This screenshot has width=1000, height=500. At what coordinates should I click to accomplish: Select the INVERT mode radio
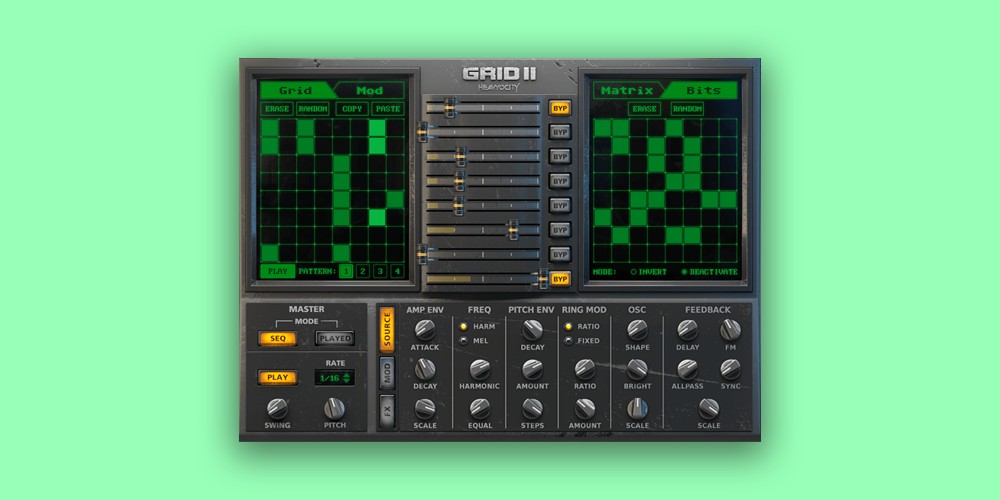648,272
